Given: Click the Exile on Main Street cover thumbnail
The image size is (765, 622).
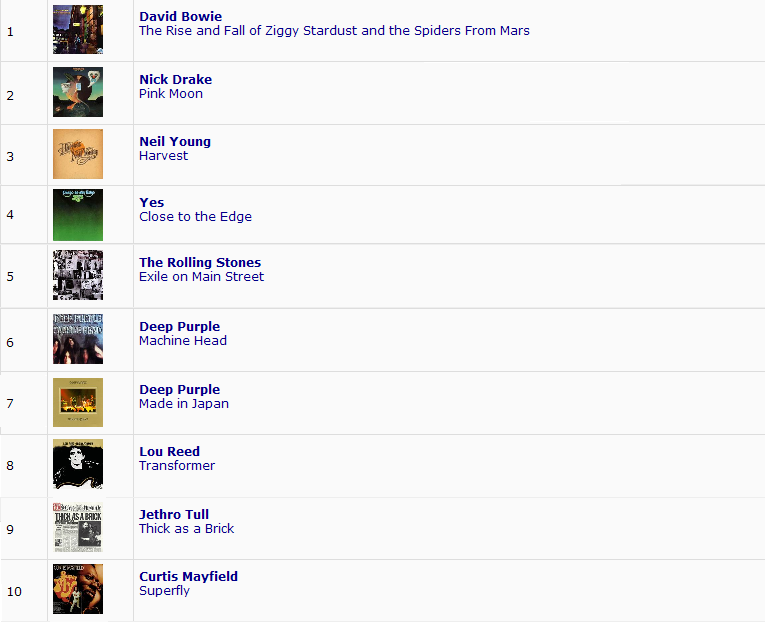Looking at the screenshot, I should click(x=78, y=275).
